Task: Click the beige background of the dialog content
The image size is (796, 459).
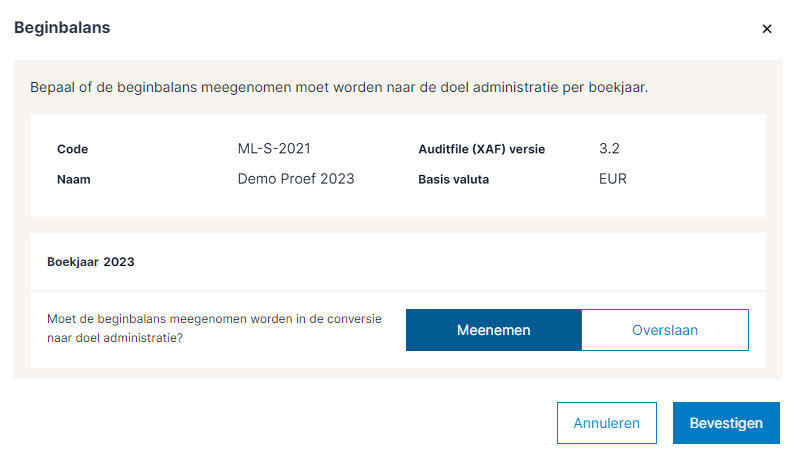Action: [x=400, y=225]
